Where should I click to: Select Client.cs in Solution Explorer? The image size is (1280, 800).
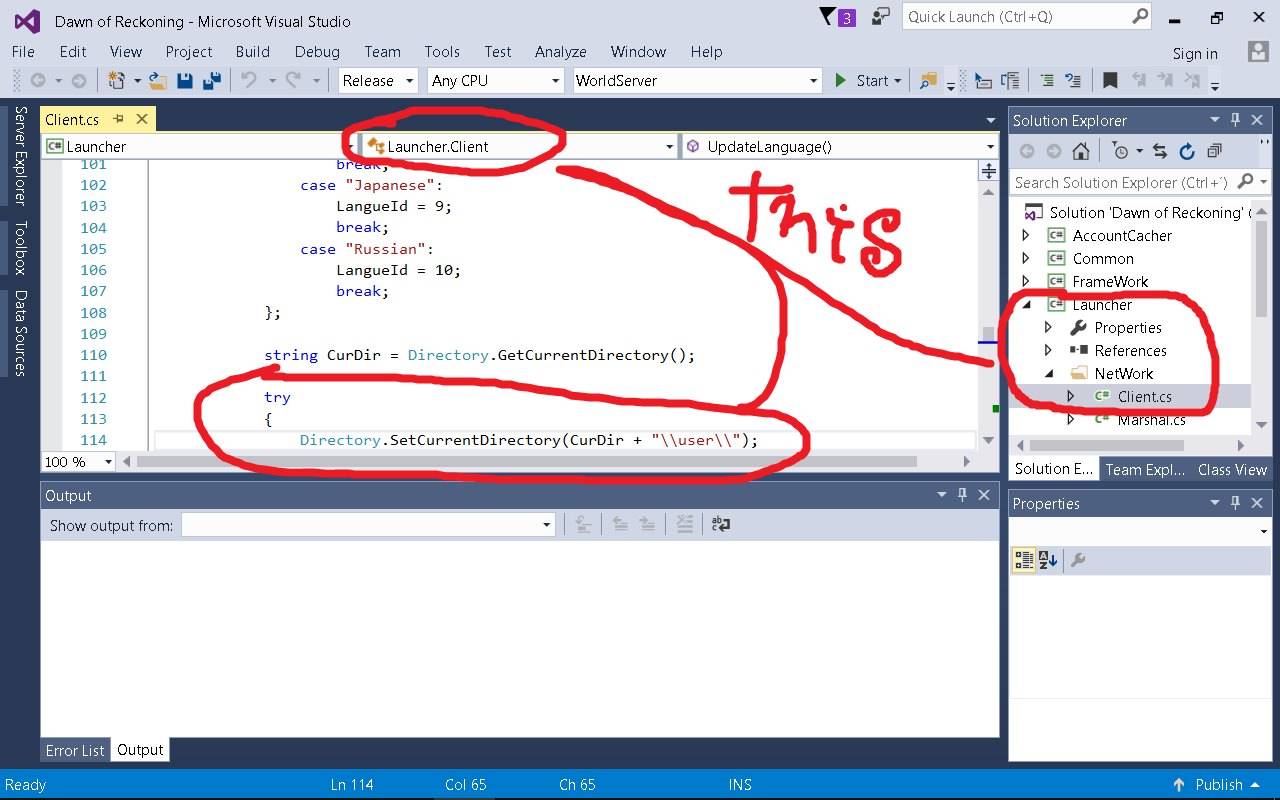tap(1144, 396)
